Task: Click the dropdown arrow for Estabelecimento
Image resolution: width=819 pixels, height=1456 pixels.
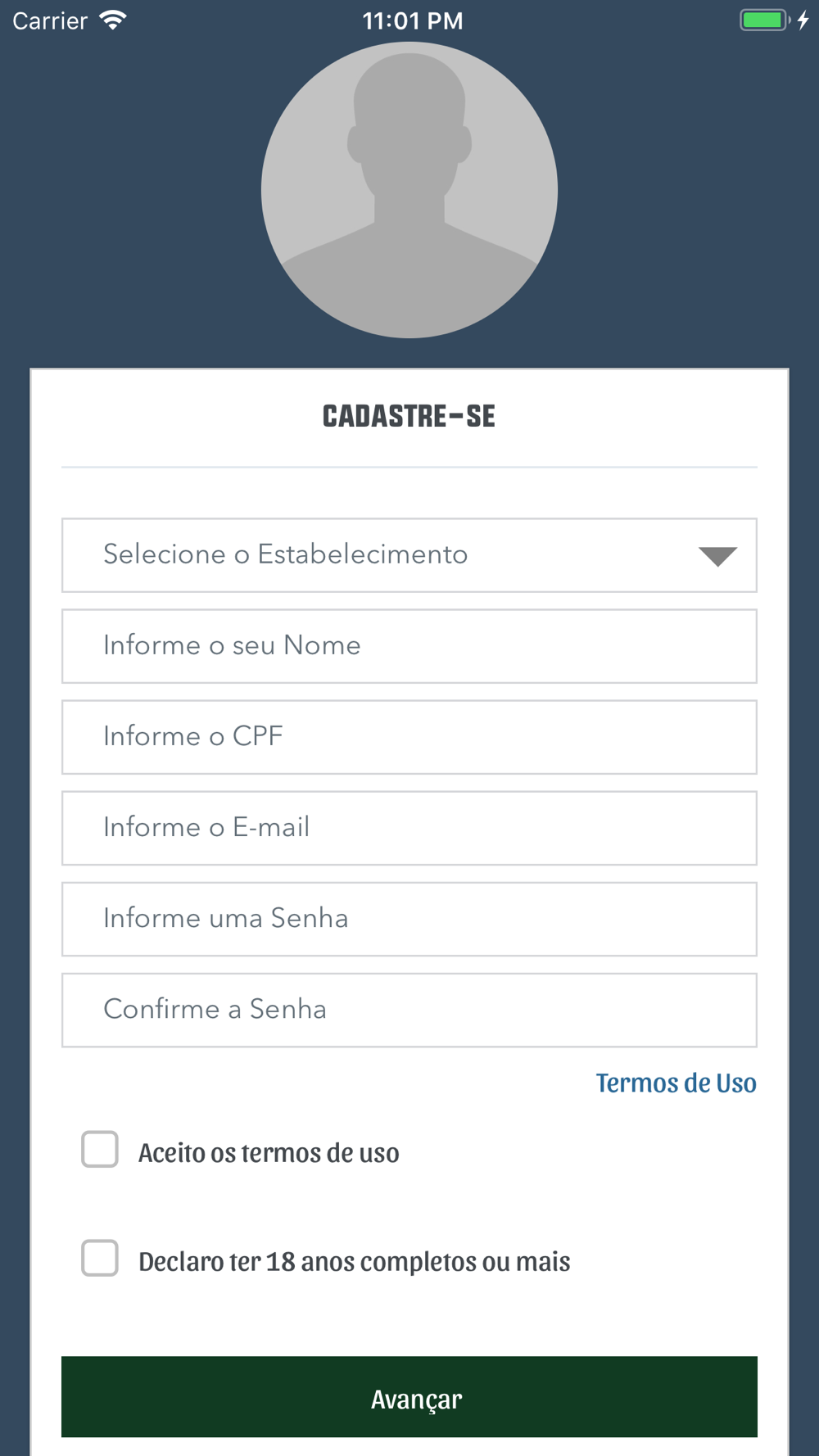Action: coord(717,556)
